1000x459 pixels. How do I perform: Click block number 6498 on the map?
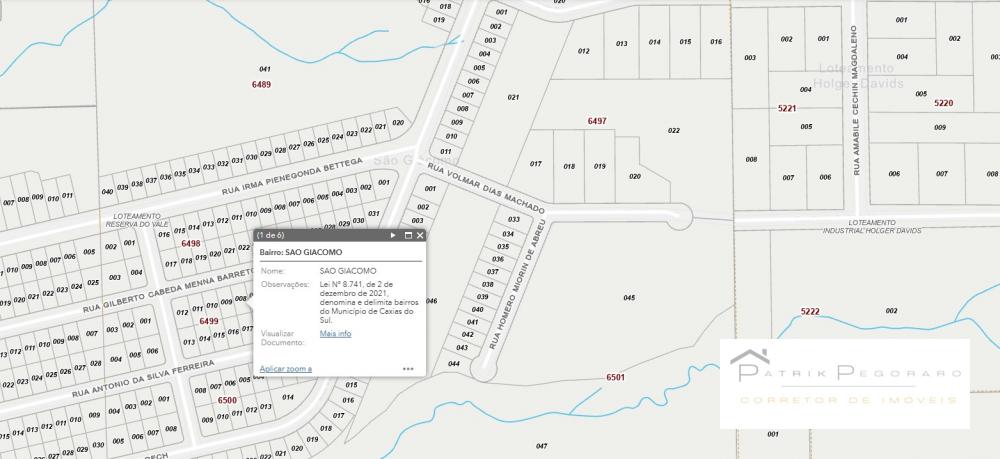pyautogui.click(x=191, y=243)
